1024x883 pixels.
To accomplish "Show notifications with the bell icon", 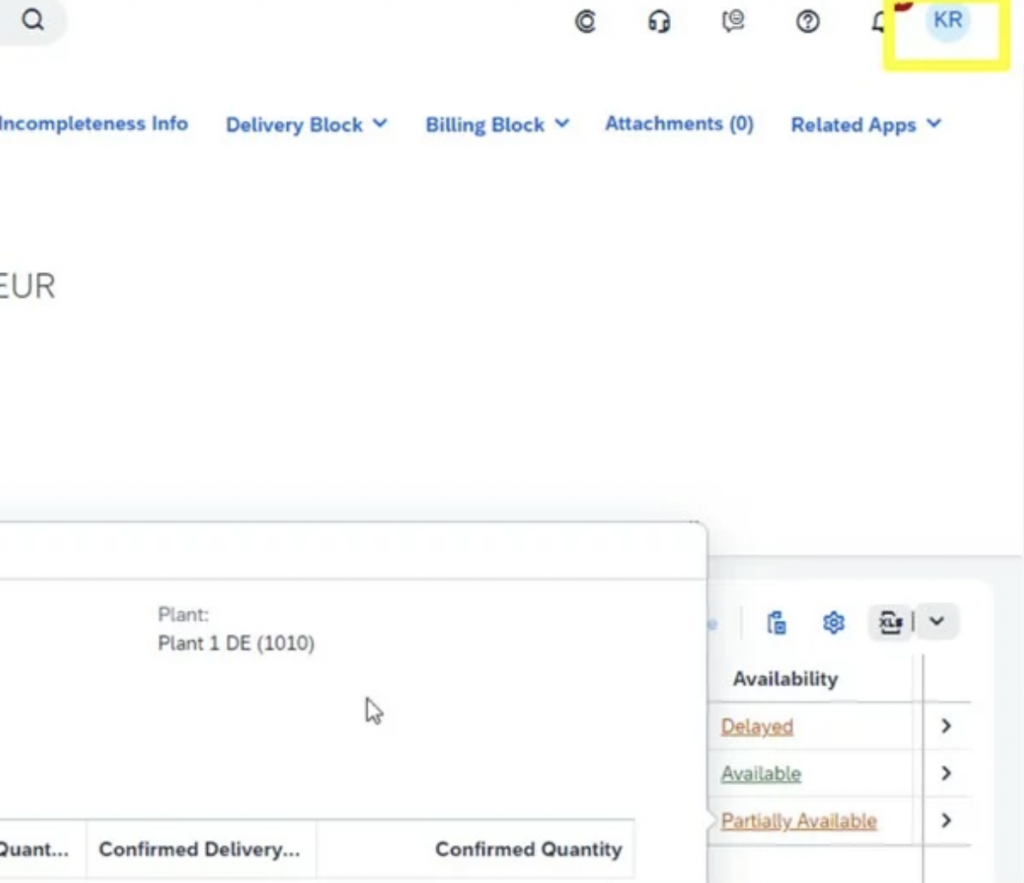I will tap(880, 21).
